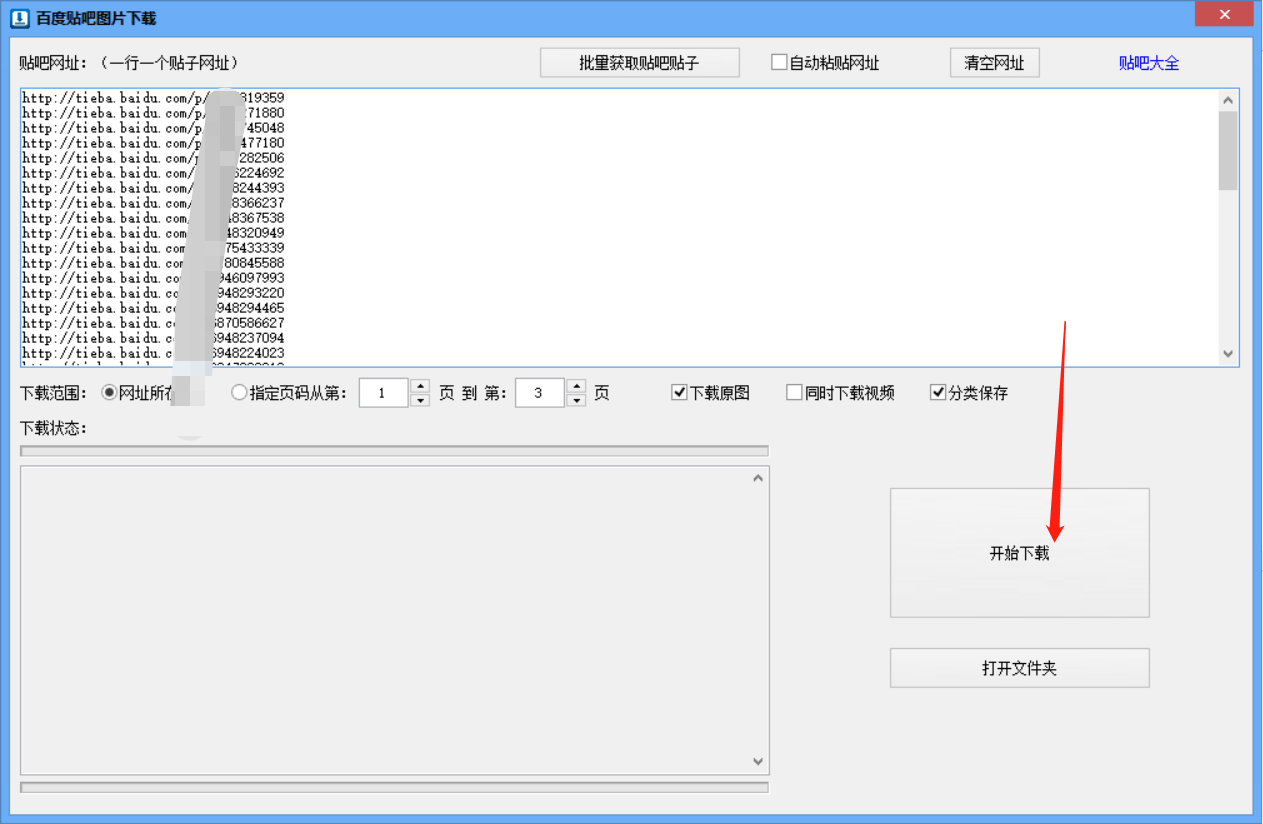Click the end page number field showing 3
Viewport: 1263px width, 824px height.
539,392
